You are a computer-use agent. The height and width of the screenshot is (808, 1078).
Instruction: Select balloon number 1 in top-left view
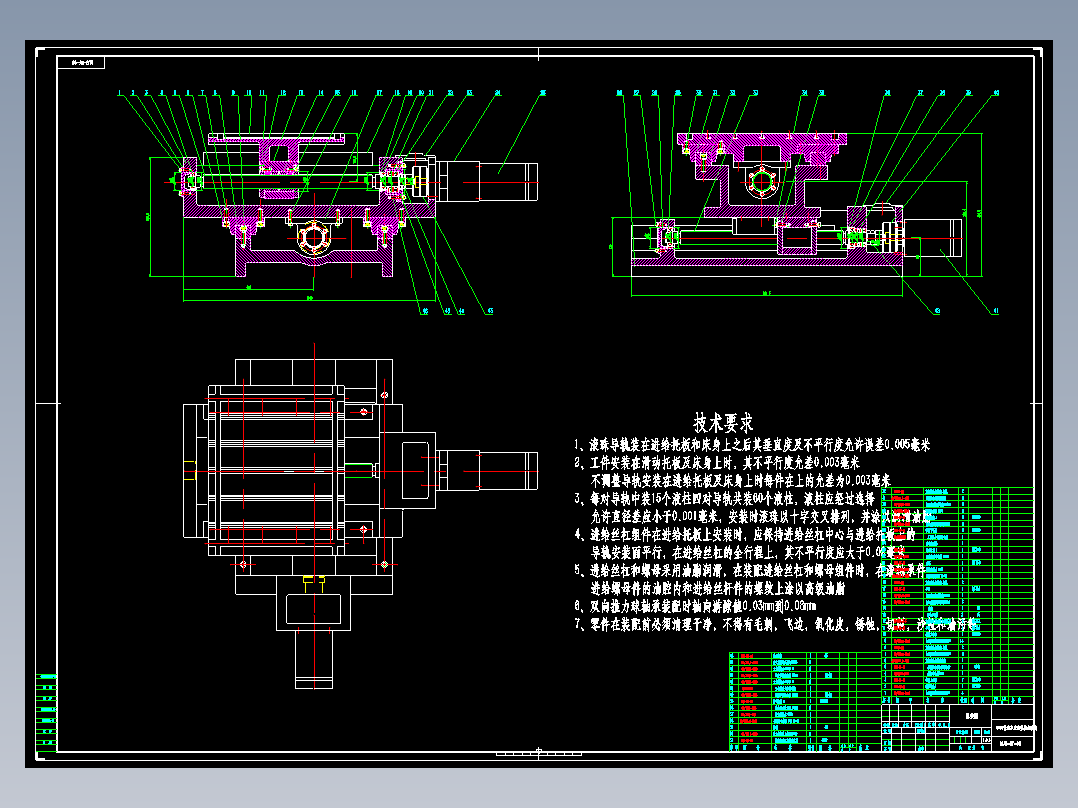[x=119, y=93]
